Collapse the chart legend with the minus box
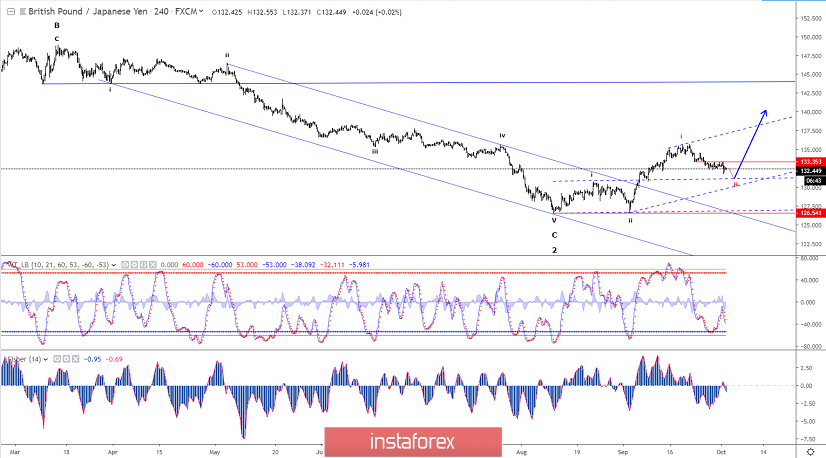Screen dimensions: 826x458 coord(11,11)
